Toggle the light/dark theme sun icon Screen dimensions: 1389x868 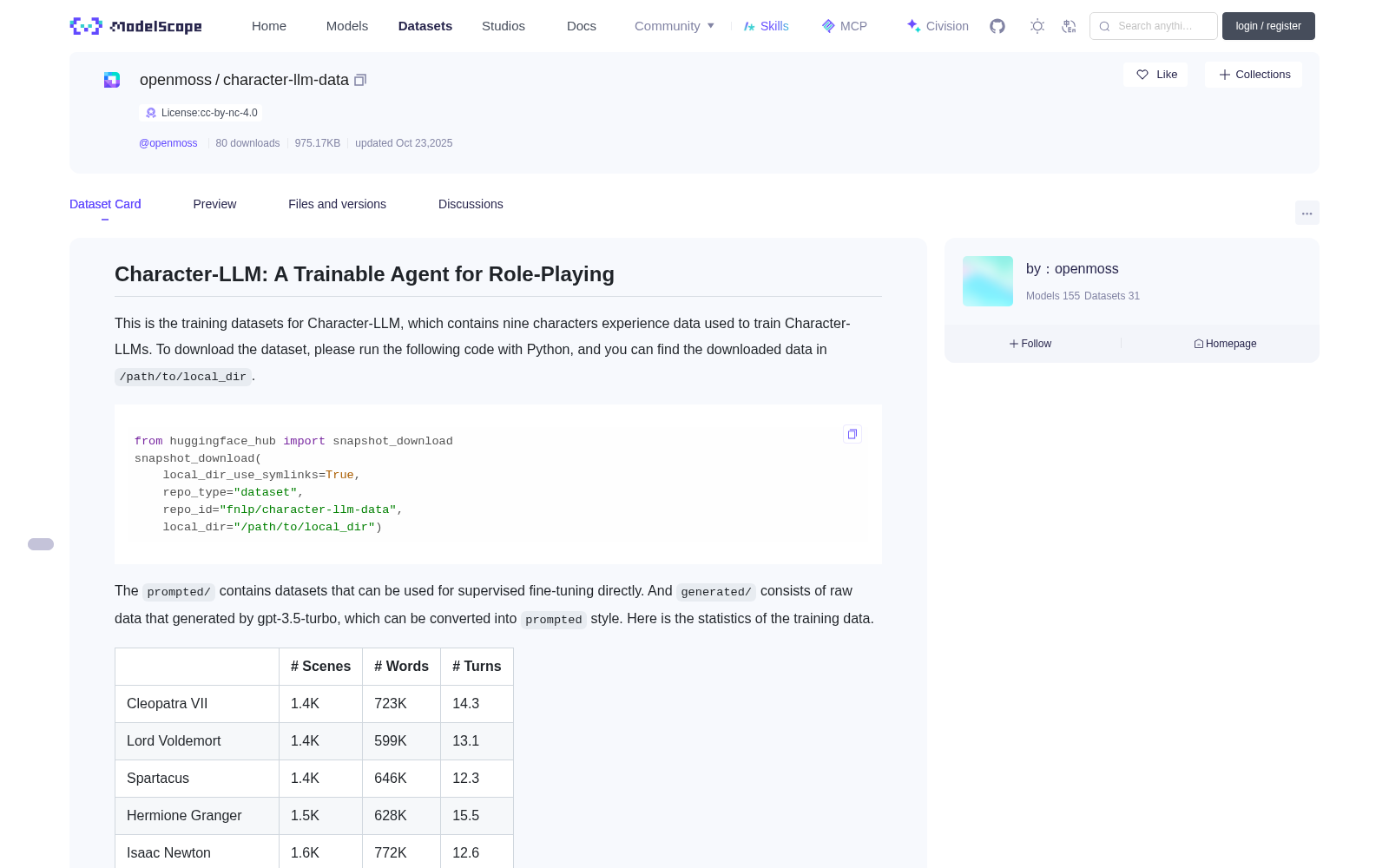point(1037,26)
